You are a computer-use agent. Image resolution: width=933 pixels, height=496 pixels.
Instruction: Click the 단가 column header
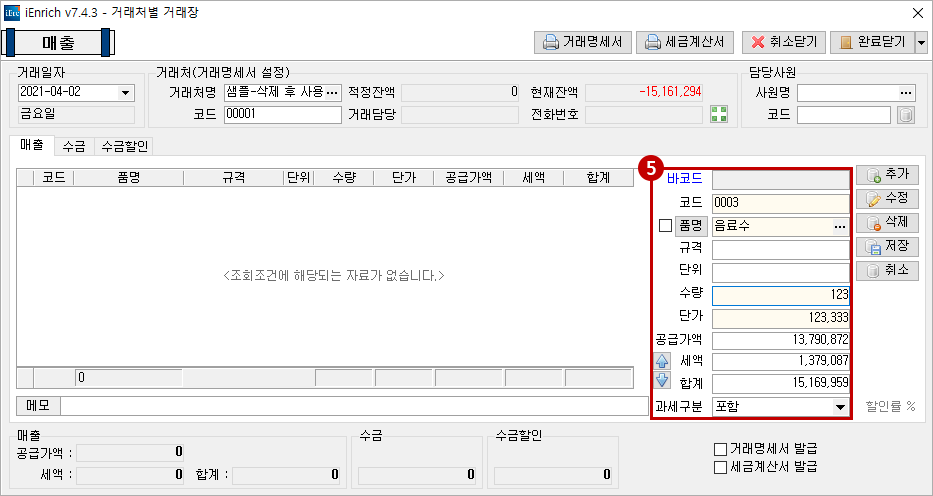tap(403, 177)
